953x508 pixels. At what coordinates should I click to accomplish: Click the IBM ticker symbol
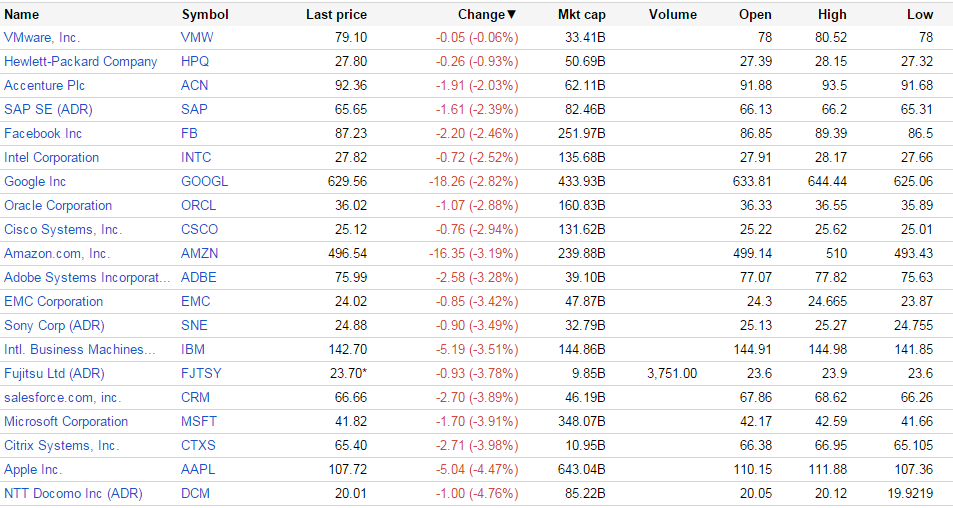[193, 349]
